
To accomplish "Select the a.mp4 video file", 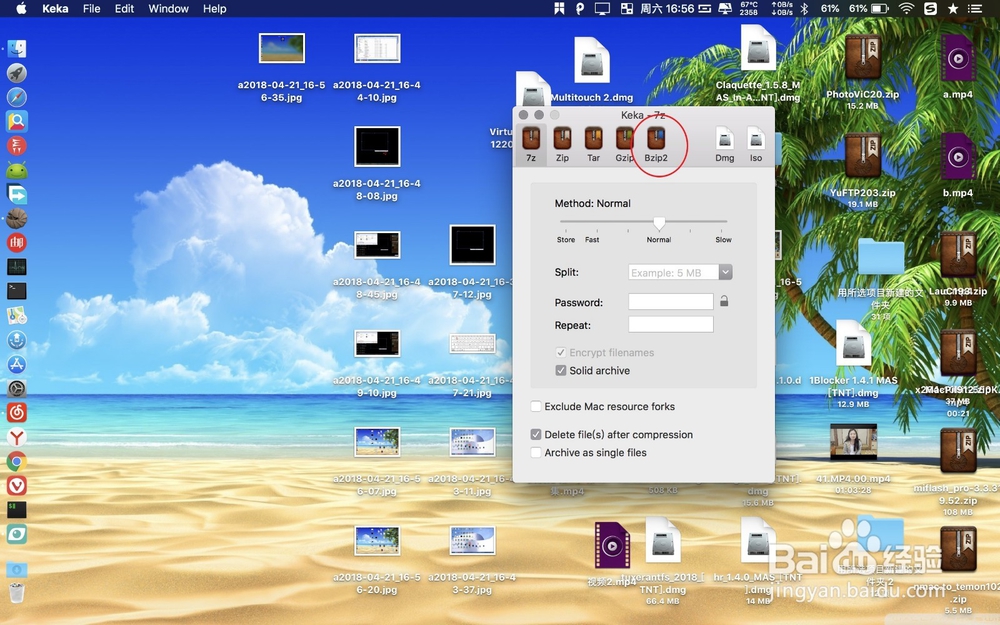I will click(957, 58).
